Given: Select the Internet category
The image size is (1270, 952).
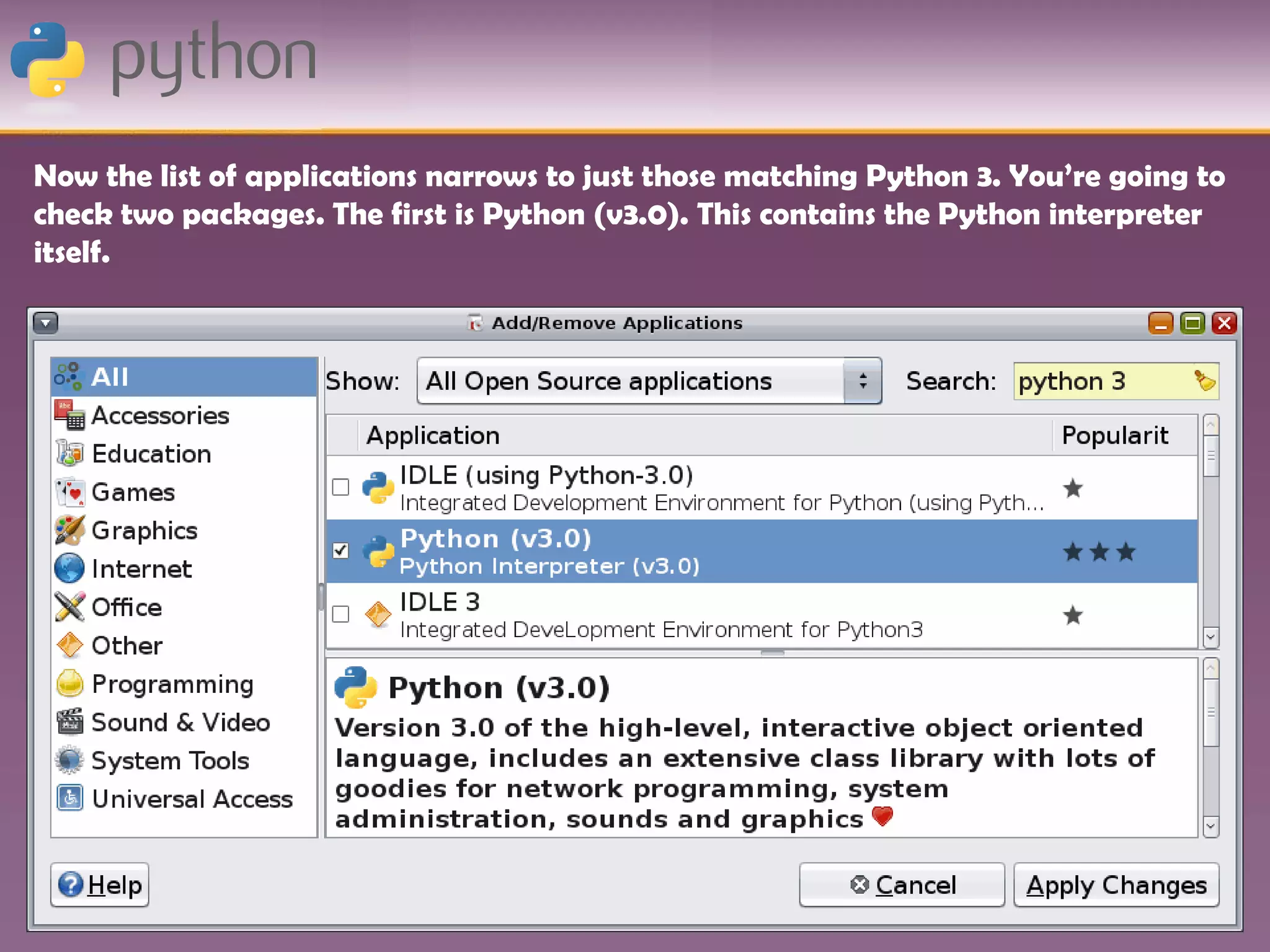Looking at the screenshot, I should pyautogui.click(x=184, y=568).
